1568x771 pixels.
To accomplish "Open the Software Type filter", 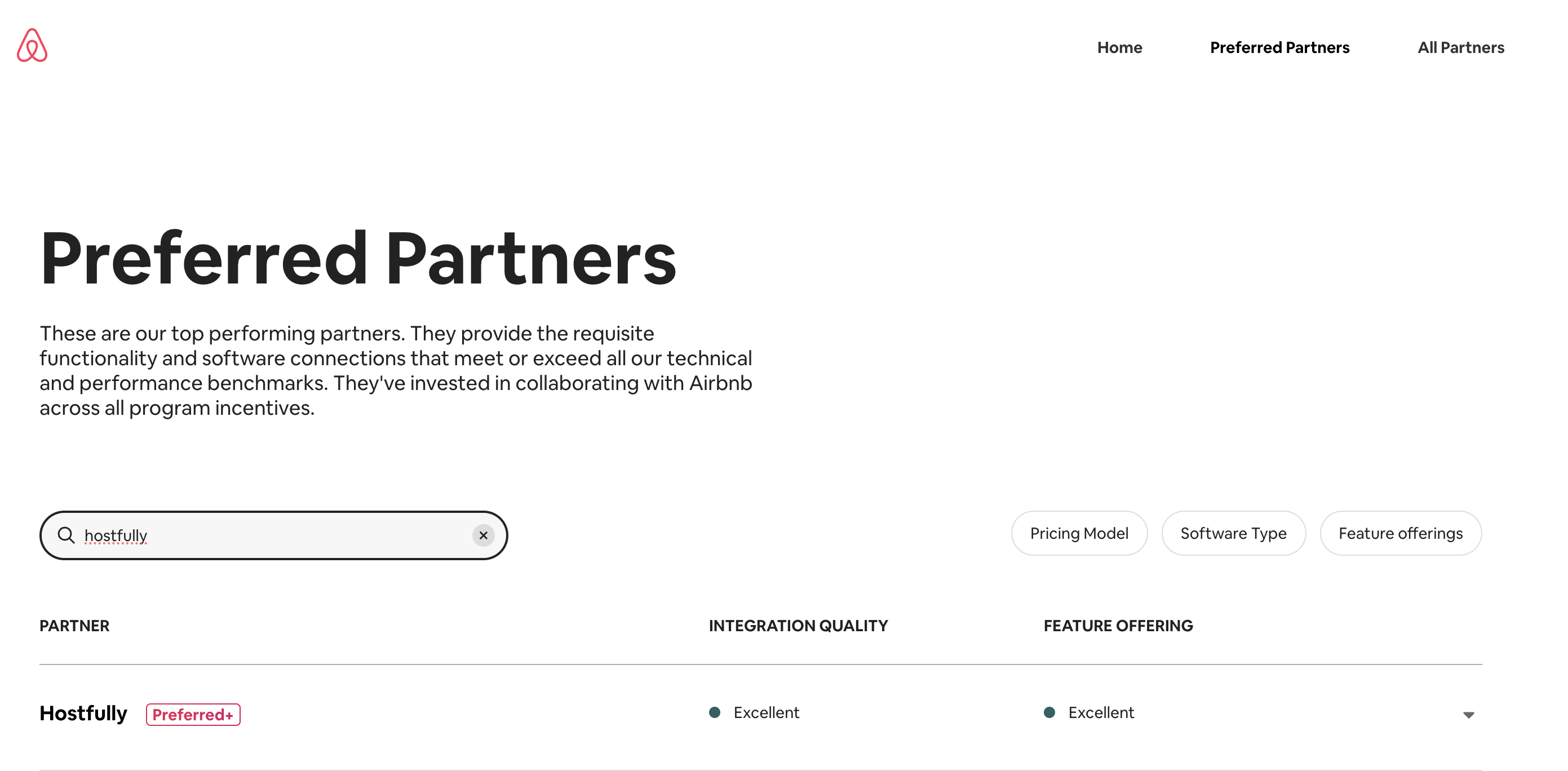I will [x=1233, y=533].
